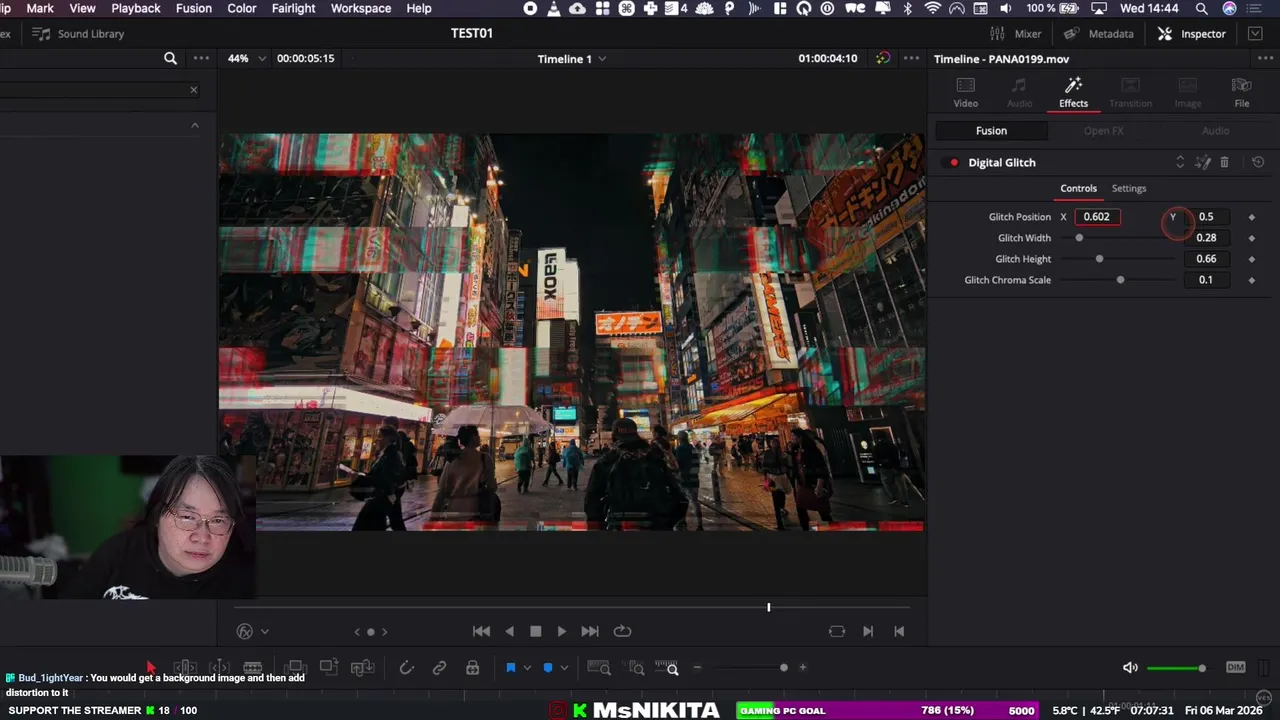The height and width of the screenshot is (720, 1280).
Task: Click the Glitch Position X value field
Action: pos(1097,217)
